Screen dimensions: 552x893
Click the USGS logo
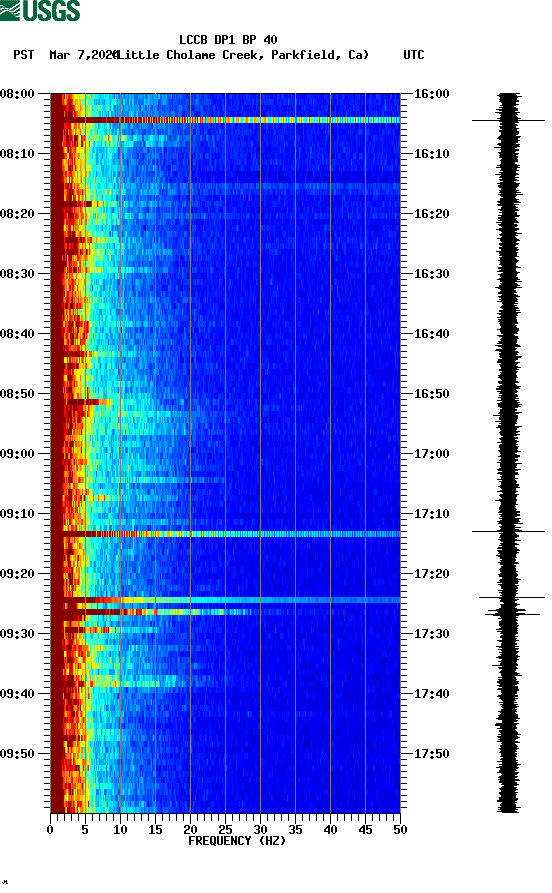point(40,10)
